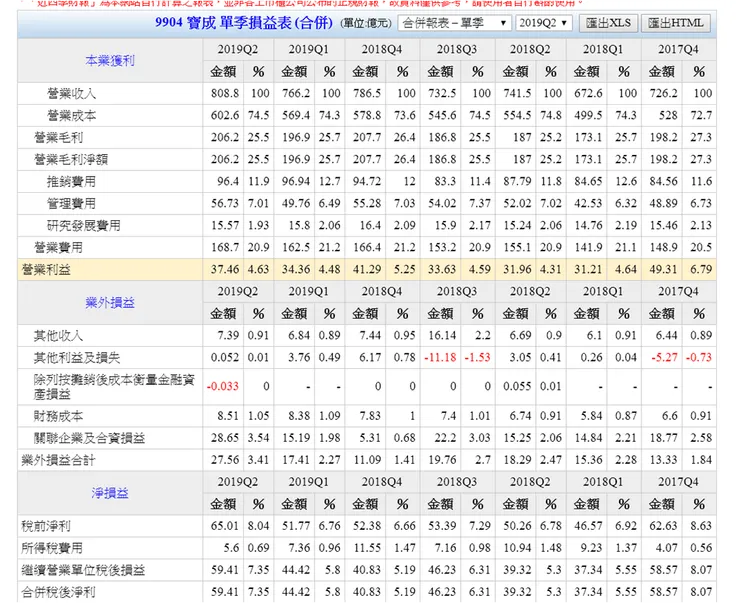Click the red -11.18 other gains value

tap(440, 358)
